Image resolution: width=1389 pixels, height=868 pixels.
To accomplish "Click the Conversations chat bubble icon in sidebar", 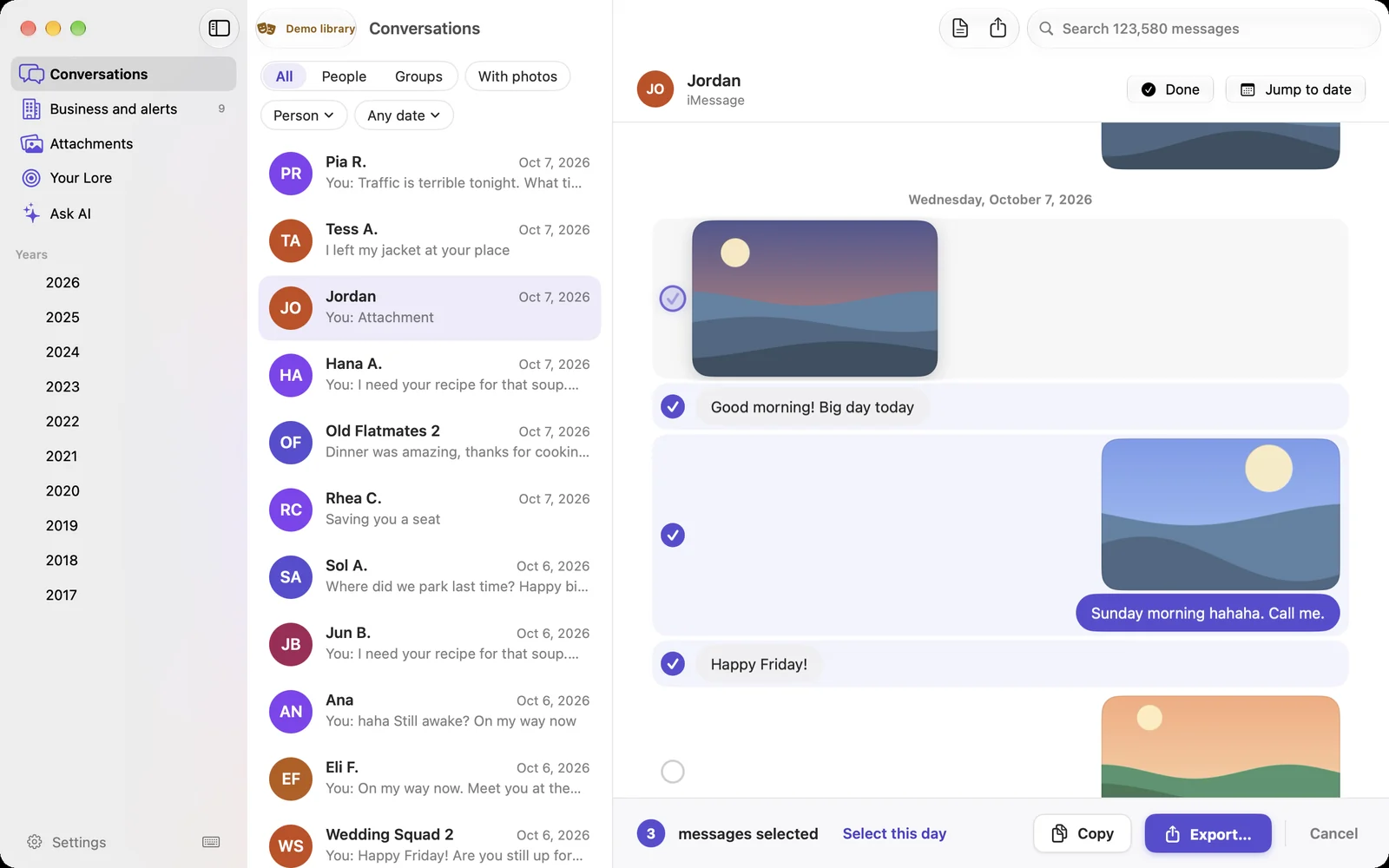I will pyautogui.click(x=31, y=74).
